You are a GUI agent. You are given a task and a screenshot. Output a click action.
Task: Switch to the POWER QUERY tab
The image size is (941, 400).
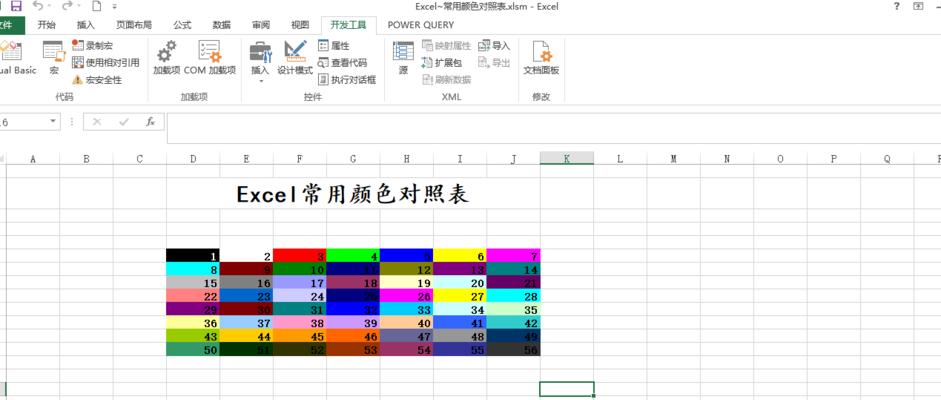pos(421,25)
